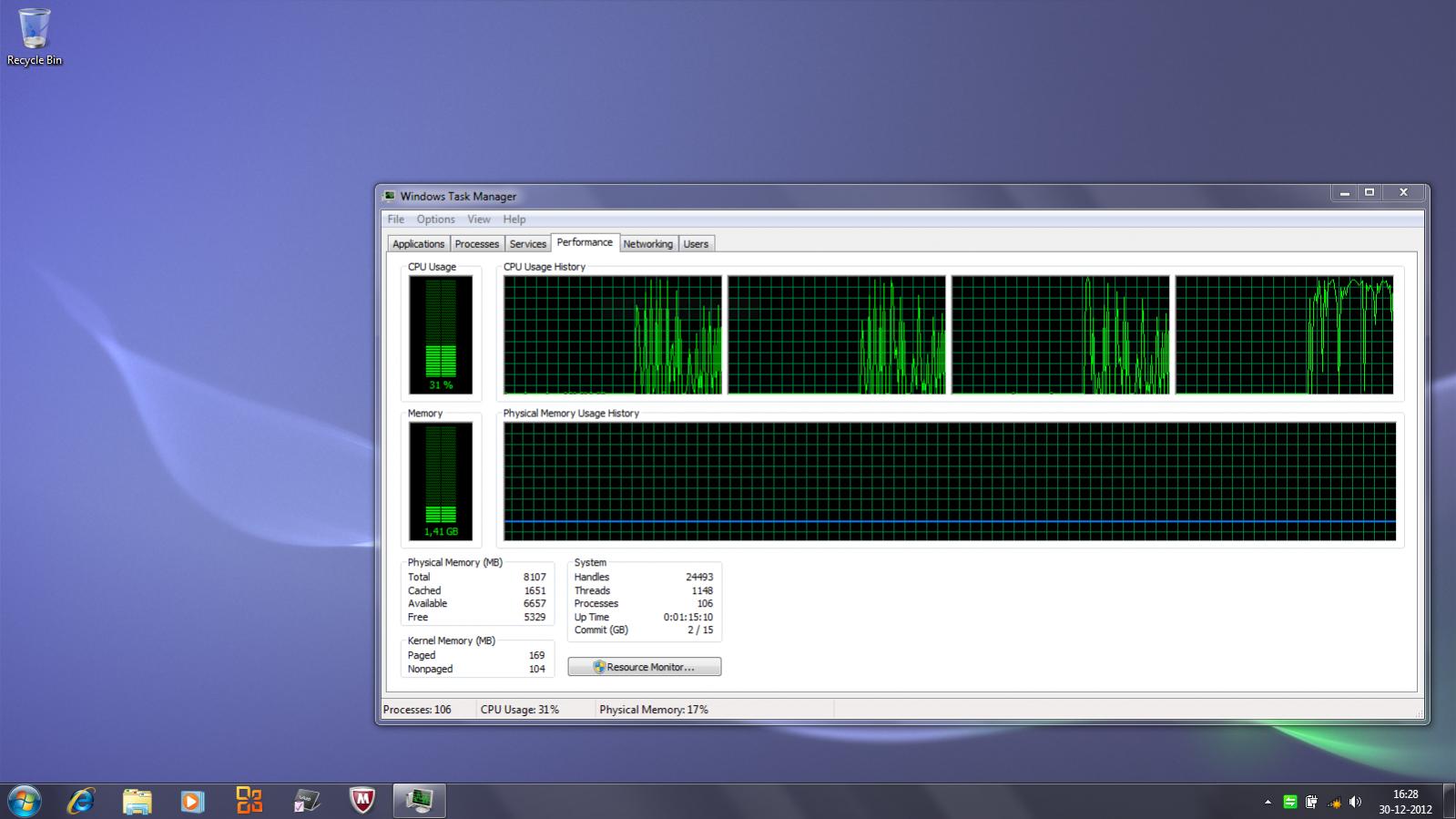Viewport: 1456px width, 819px height.
Task: Click the Available memory value 6657
Action: click(535, 604)
